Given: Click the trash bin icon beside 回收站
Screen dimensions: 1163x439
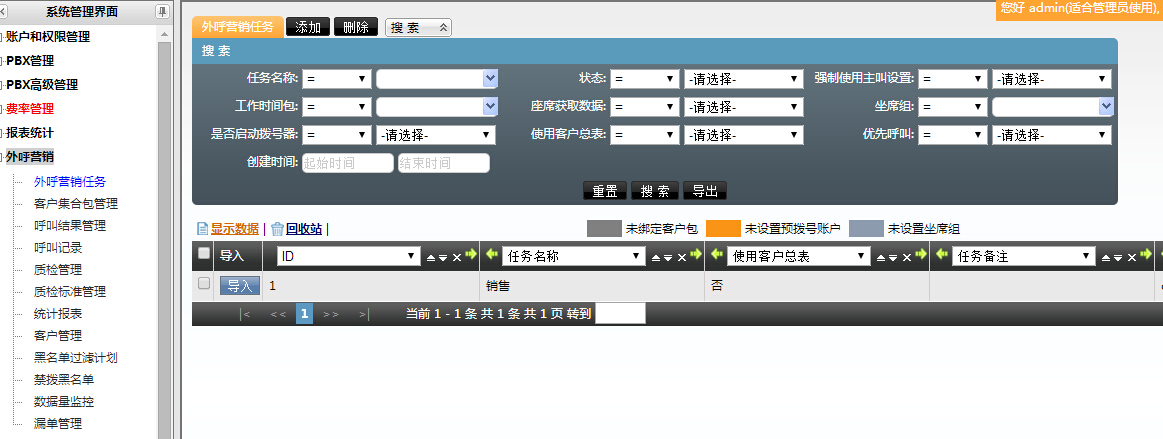Looking at the screenshot, I should coord(277,229).
